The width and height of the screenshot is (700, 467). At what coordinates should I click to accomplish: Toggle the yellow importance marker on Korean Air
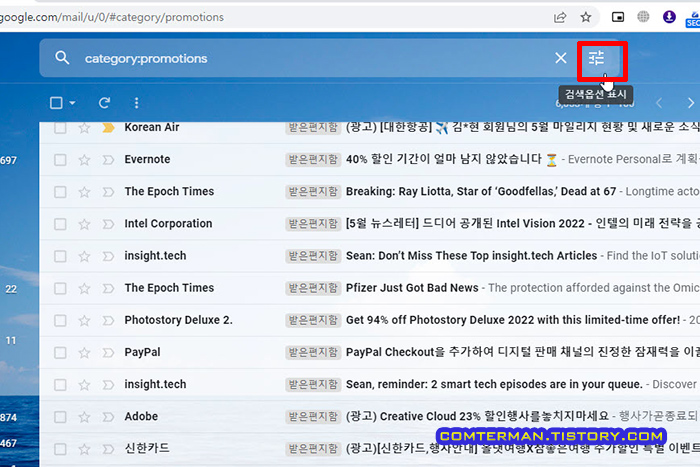click(108, 128)
